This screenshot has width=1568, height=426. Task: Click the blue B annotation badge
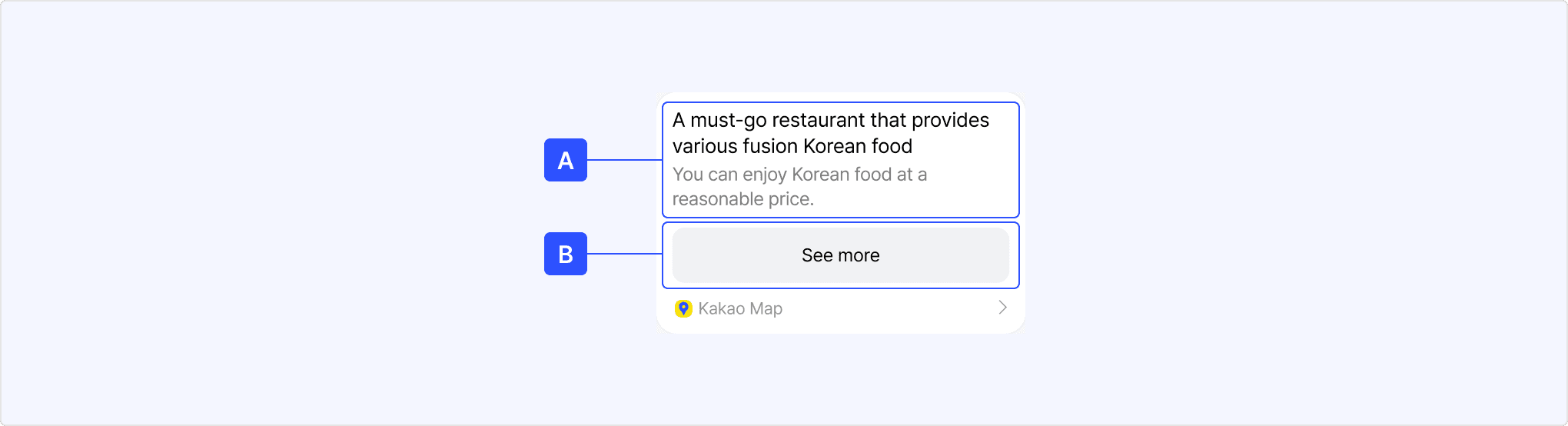click(566, 254)
